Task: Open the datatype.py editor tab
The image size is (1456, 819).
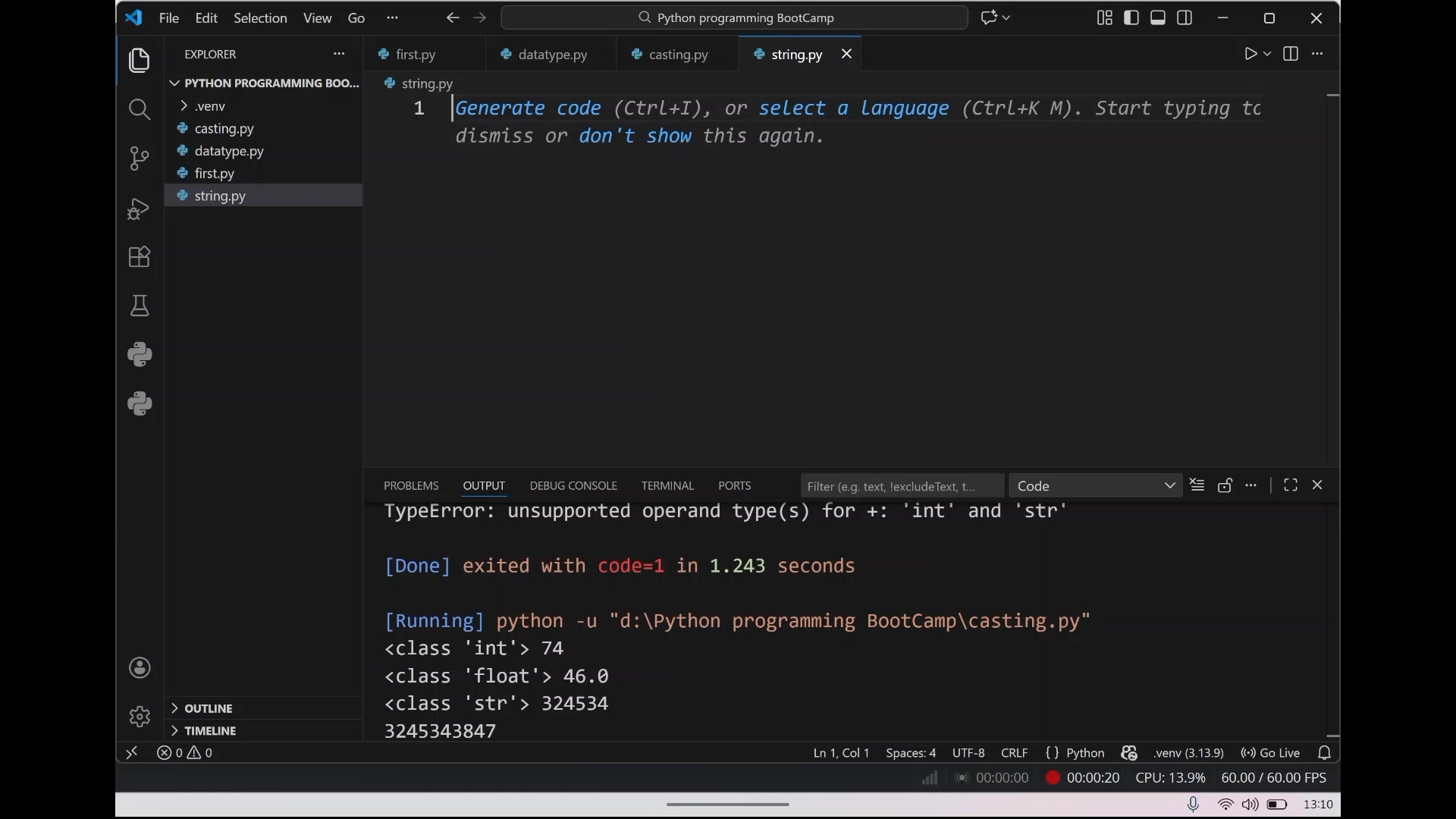Action: click(553, 55)
